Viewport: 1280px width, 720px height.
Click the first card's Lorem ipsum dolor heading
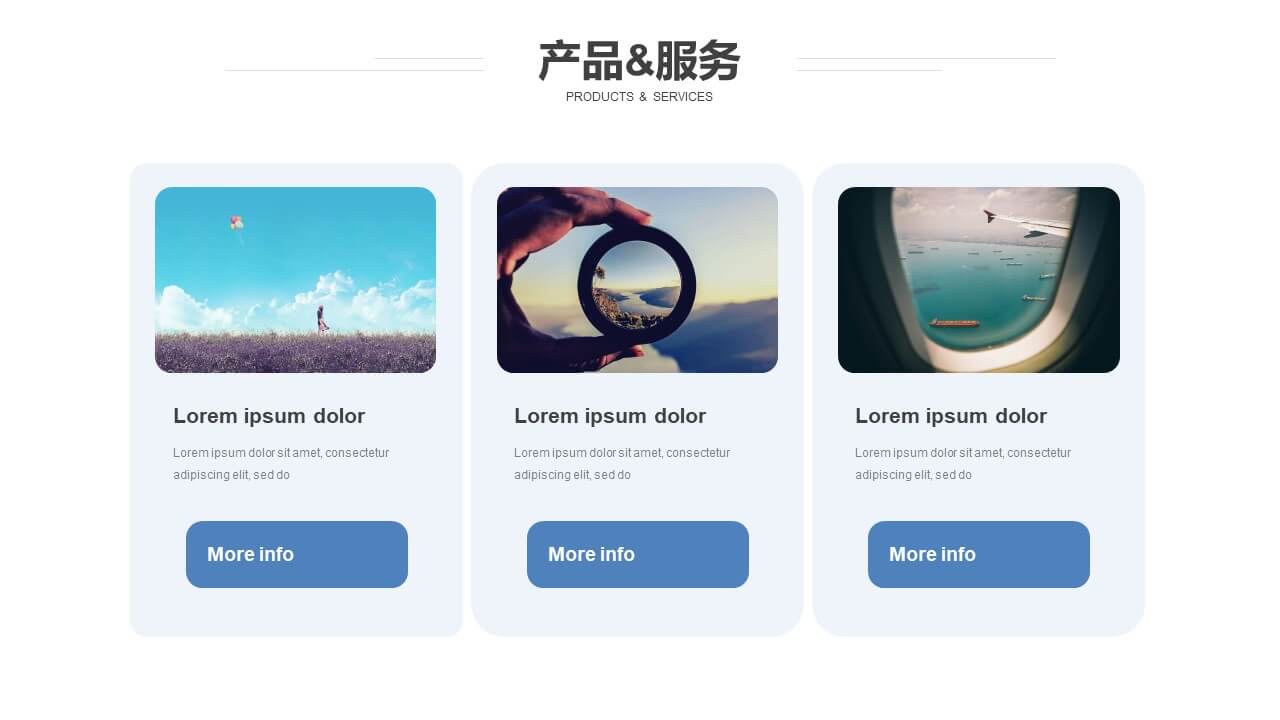[269, 416]
